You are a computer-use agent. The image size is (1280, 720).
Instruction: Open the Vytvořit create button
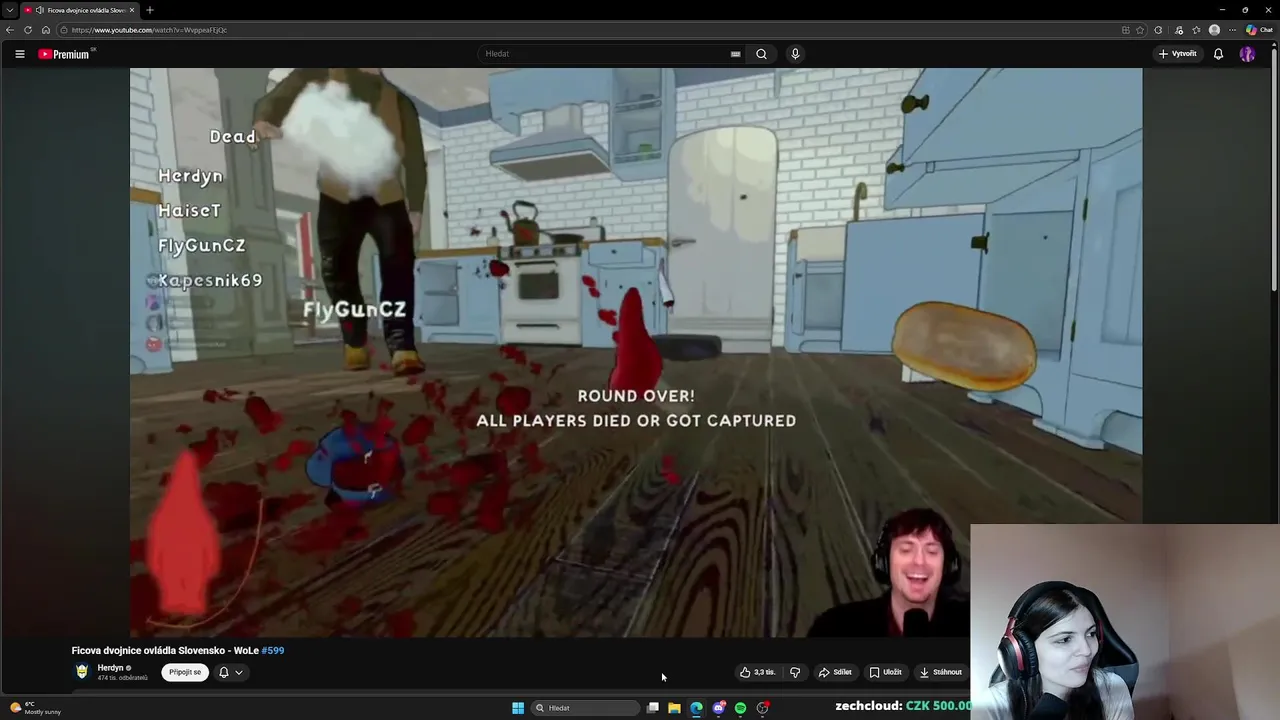[1177, 54]
